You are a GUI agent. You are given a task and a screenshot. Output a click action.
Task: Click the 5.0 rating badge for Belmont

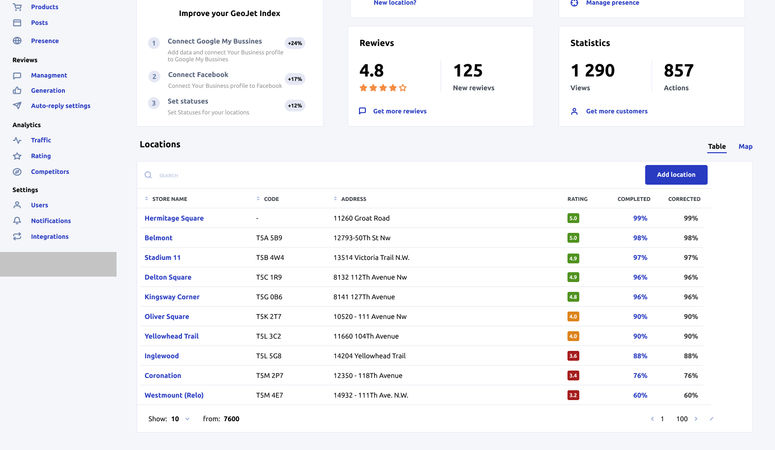(573, 238)
